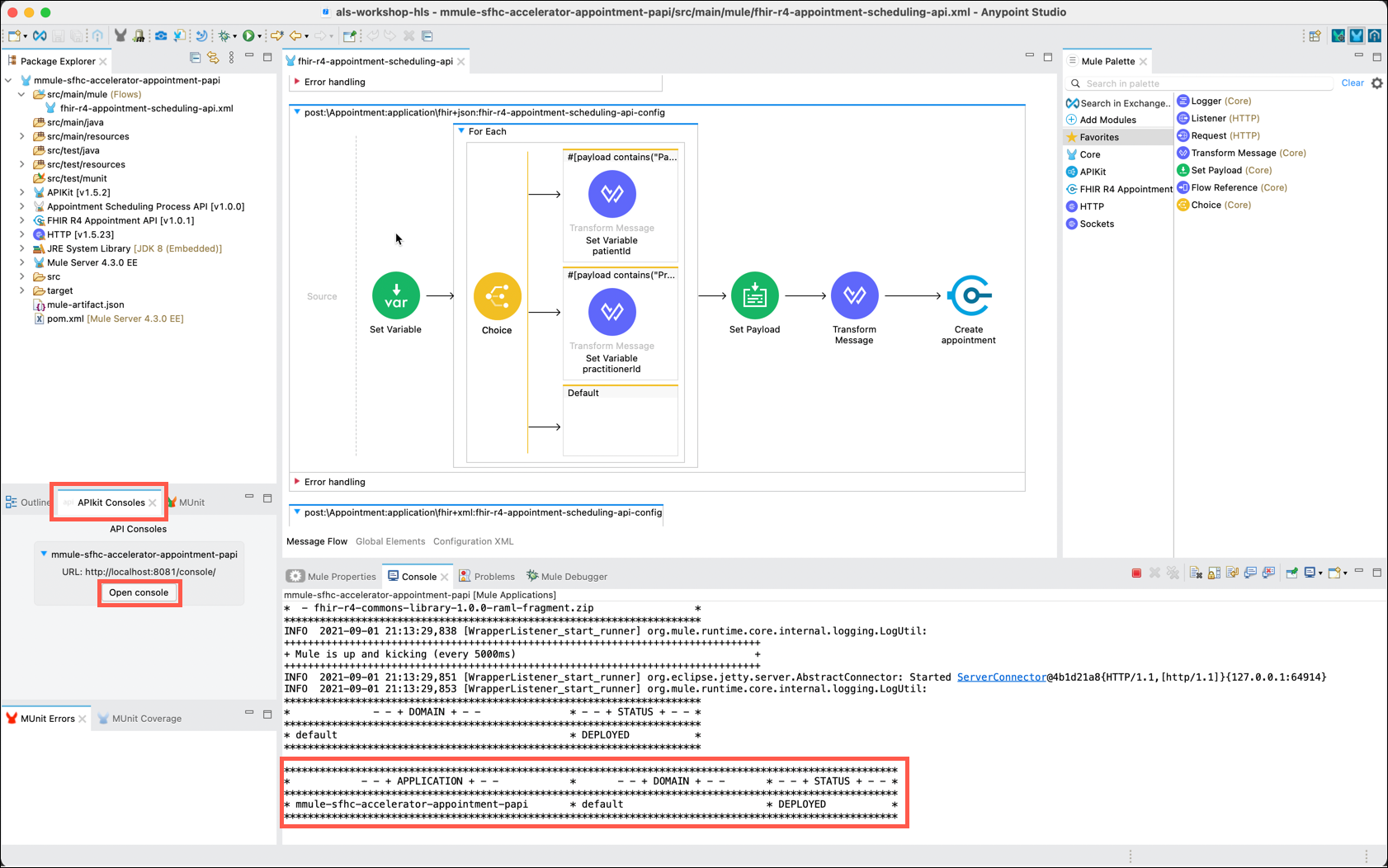Click Add Modules in Mule Palette
The height and width of the screenshot is (868, 1388).
click(x=1102, y=120)
